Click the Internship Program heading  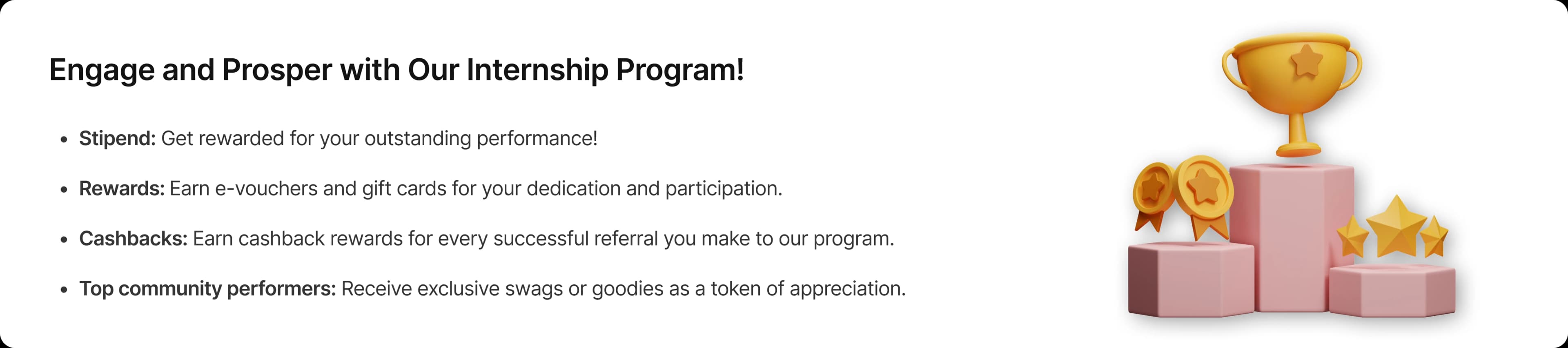tap(396, 69)
